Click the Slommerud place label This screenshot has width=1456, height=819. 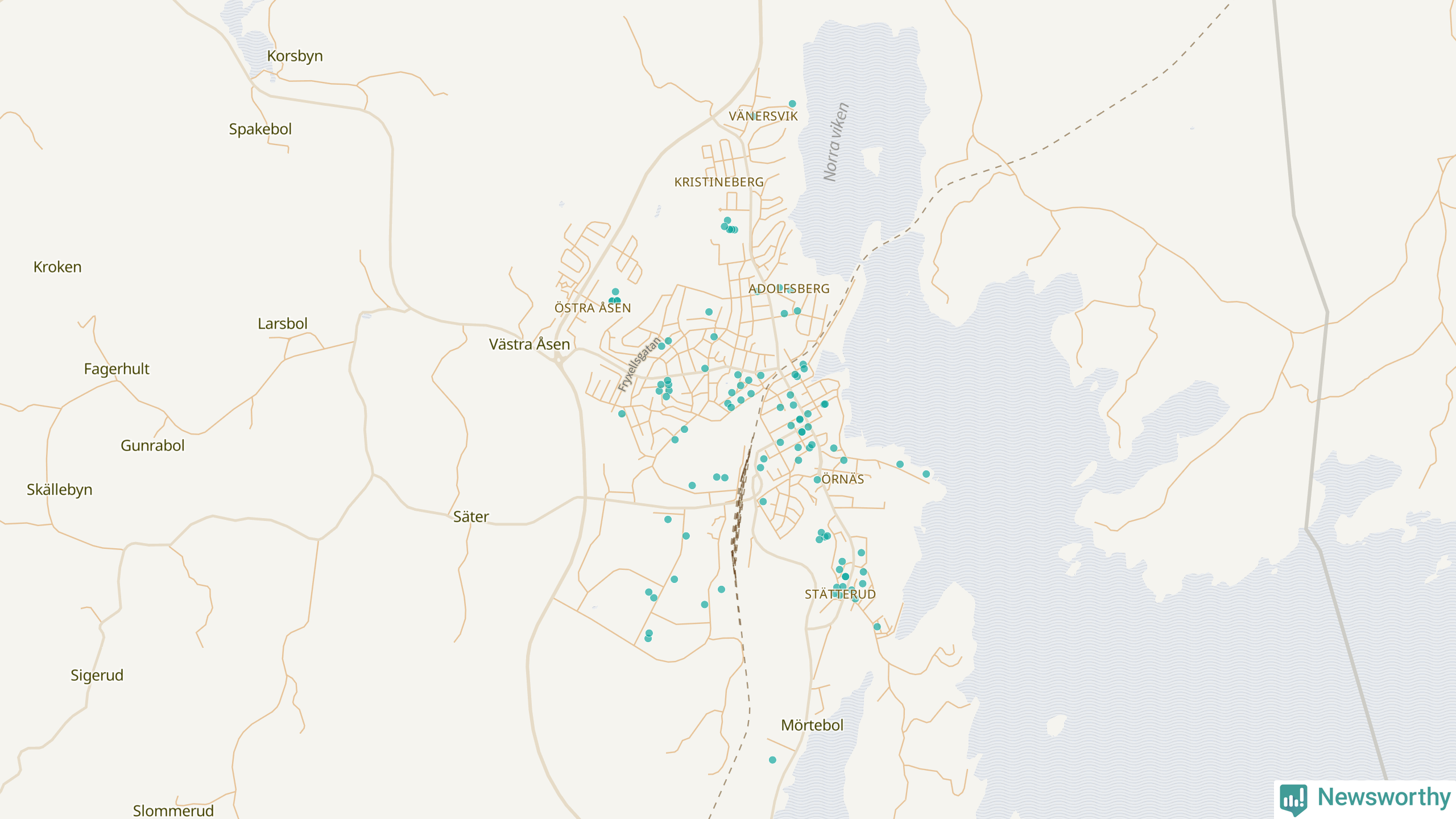pos(173,810)
